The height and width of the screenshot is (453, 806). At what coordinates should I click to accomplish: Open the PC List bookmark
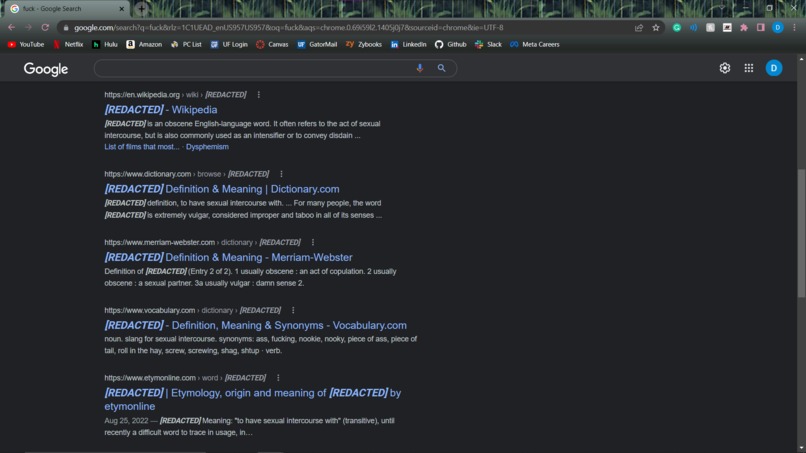pyautogui.click(x=187, y=45)
